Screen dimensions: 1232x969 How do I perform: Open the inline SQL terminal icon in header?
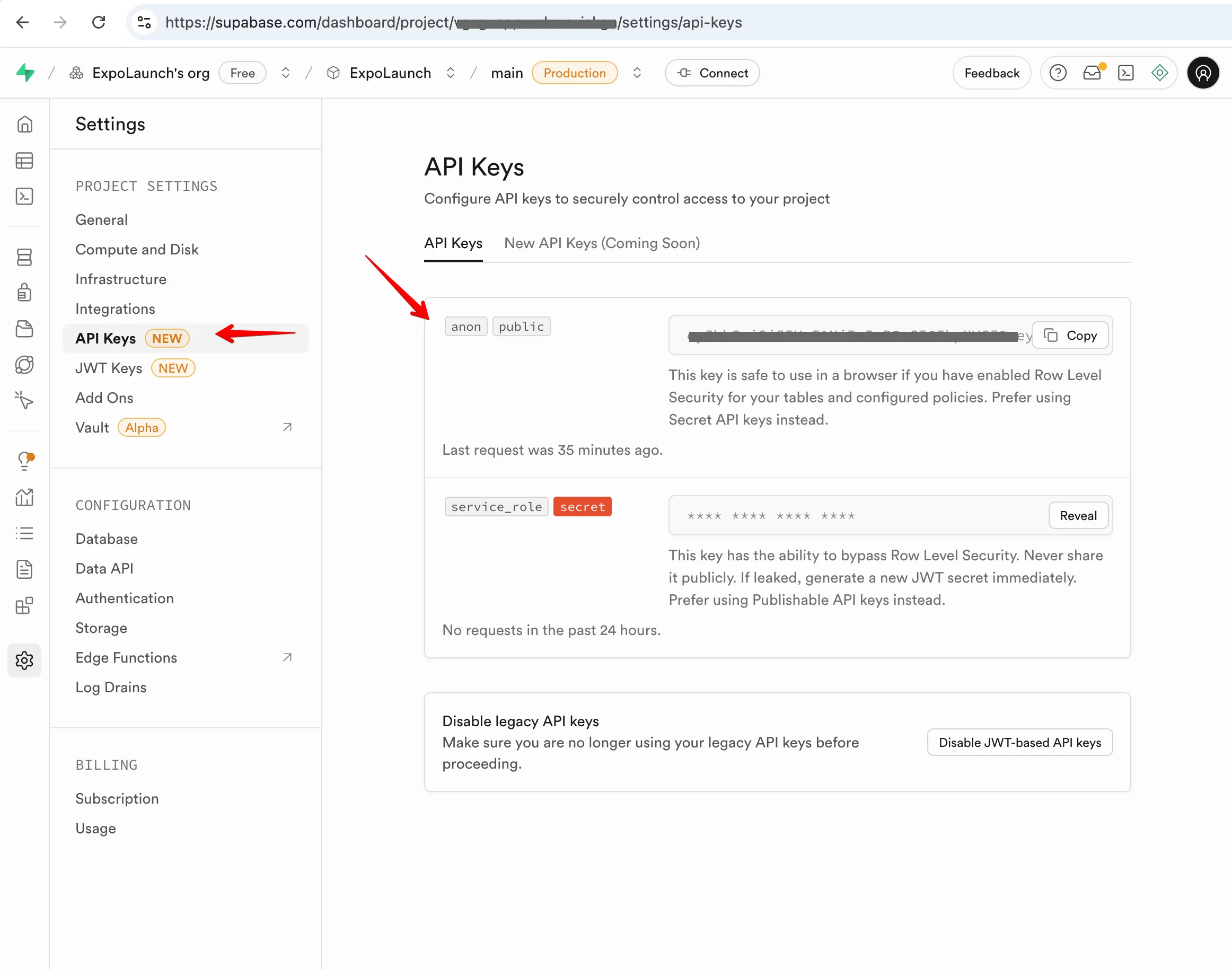pos(1126,73)
